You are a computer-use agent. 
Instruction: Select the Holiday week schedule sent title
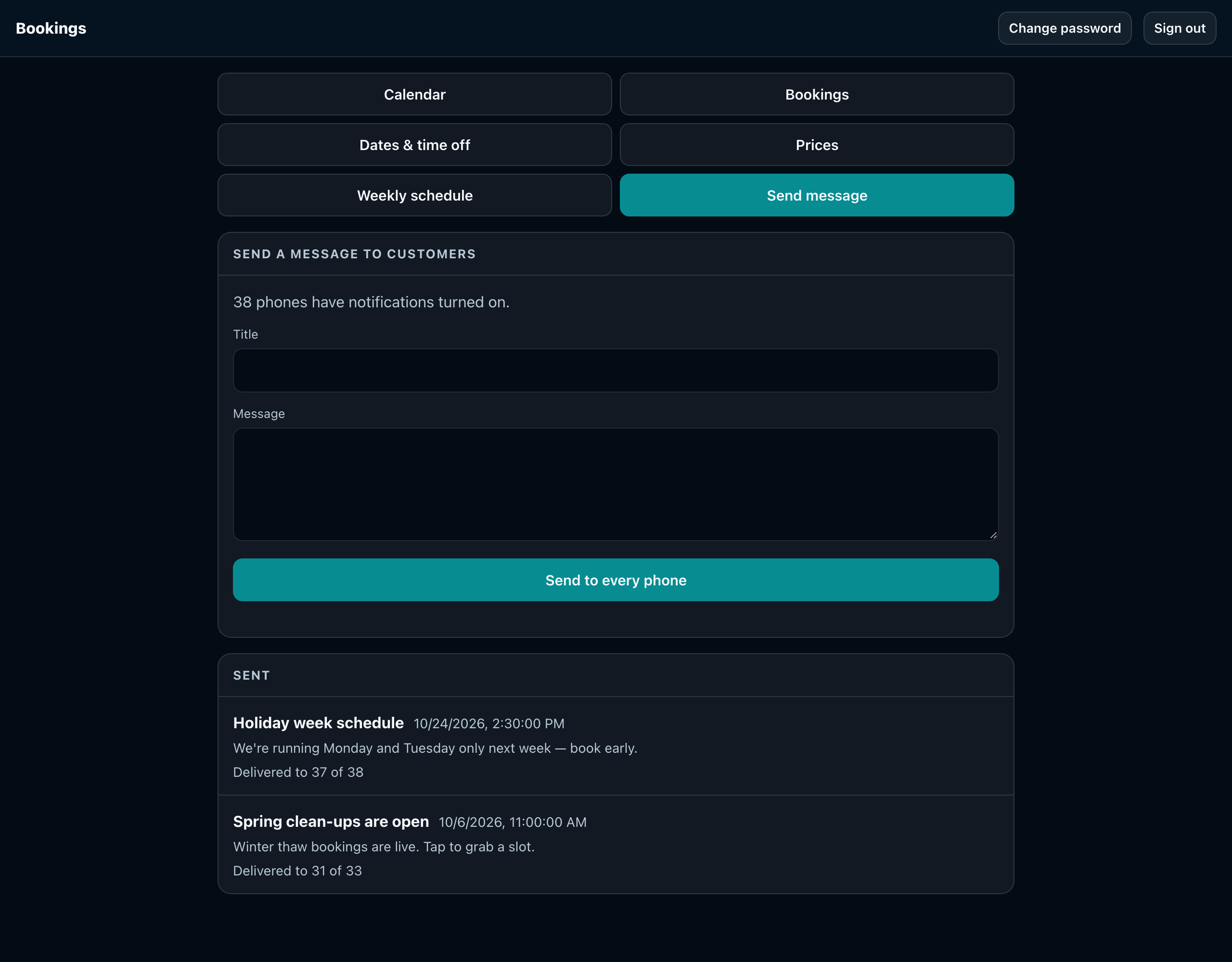tap(318, 723)
